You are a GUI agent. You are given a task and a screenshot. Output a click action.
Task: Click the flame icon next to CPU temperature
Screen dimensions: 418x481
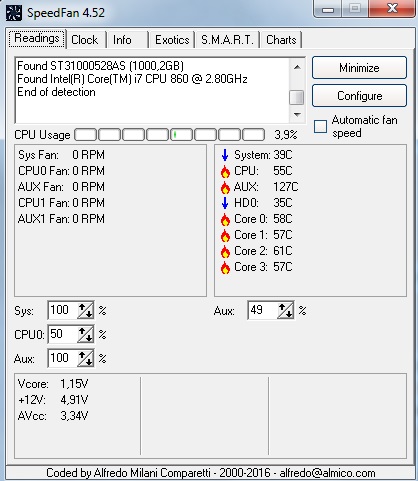click(x=225, y=172)
